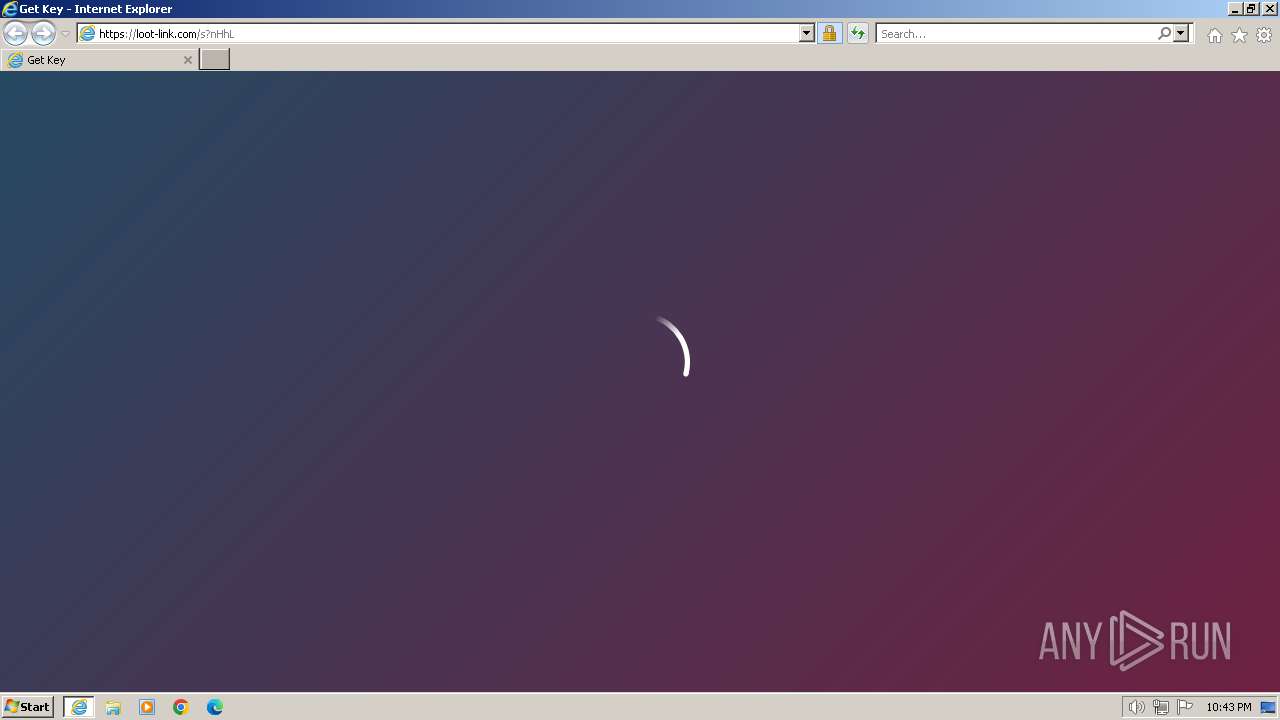The height and width of the screenshot is (720, 1280).
Task: Select the Get Key tab
Action: tap(99, 60)
